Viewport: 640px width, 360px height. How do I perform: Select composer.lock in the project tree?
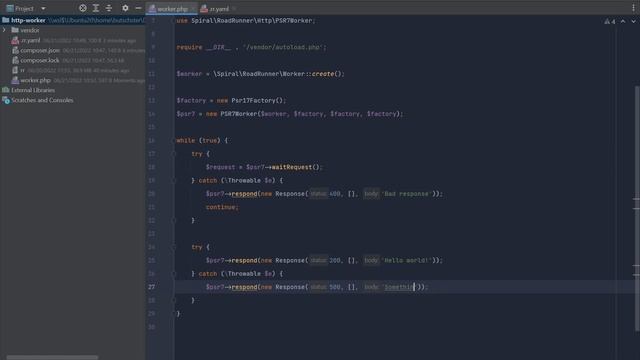pos(40,60)
